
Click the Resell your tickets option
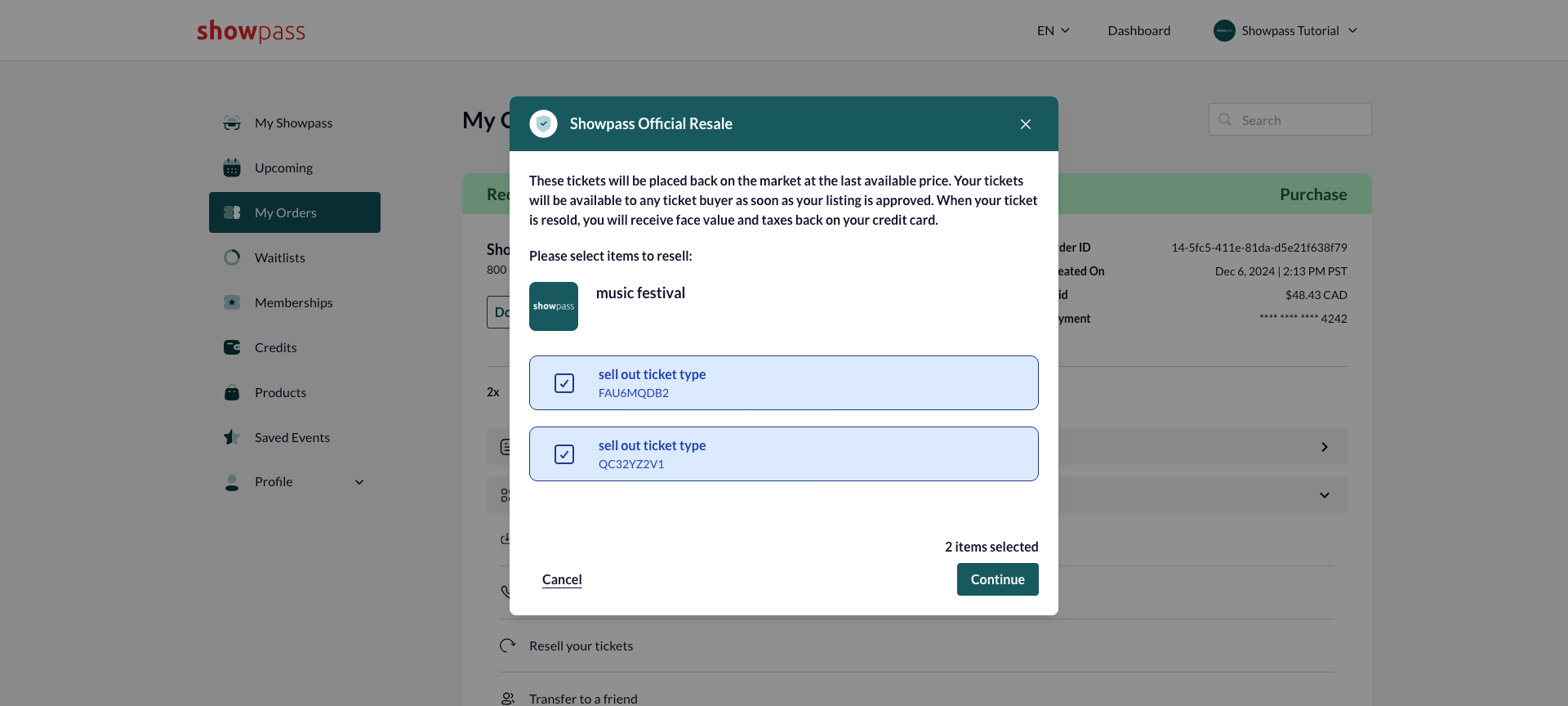pyautogui.click(x=581, y=646)
